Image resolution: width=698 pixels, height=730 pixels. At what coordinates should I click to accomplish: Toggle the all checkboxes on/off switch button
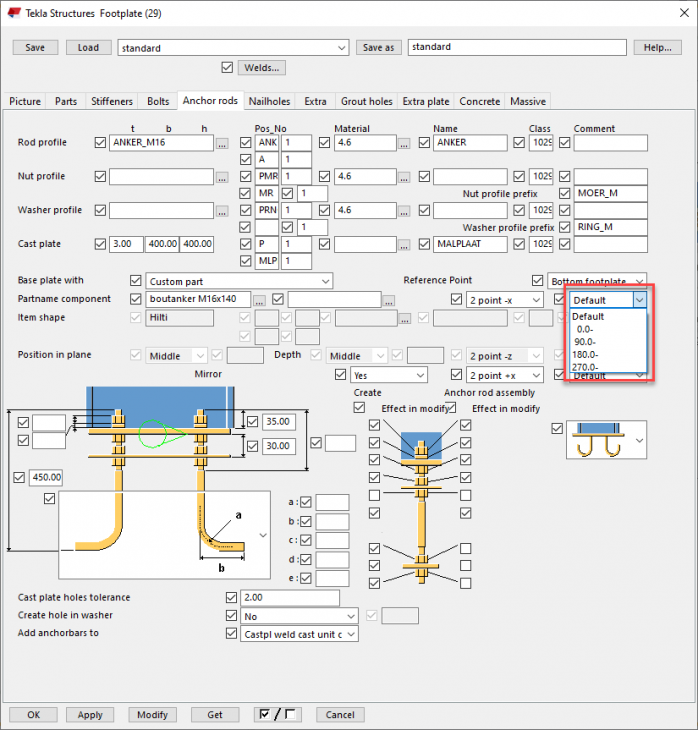(277, 714)
